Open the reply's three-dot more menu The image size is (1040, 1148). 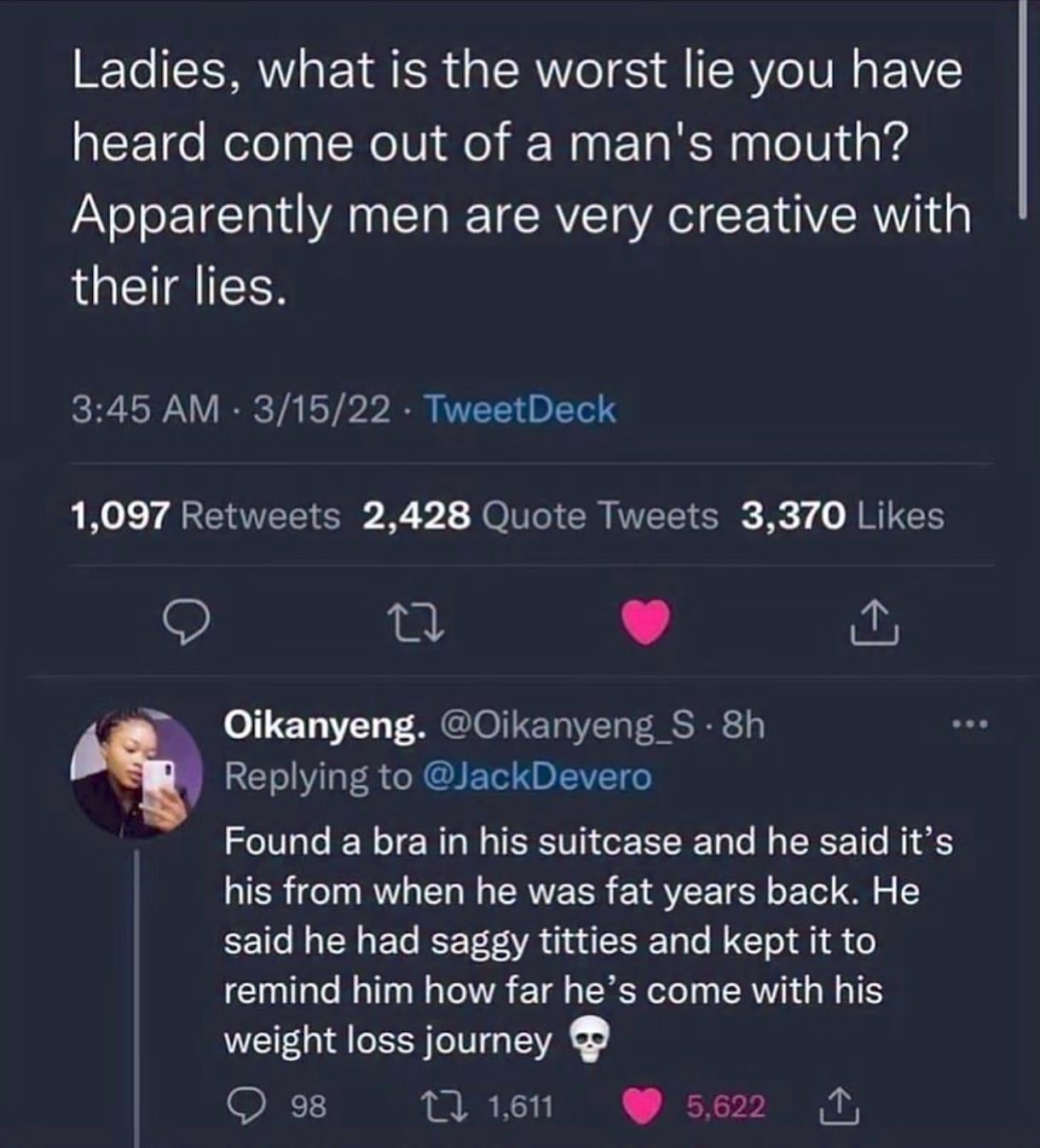[970, 726]
